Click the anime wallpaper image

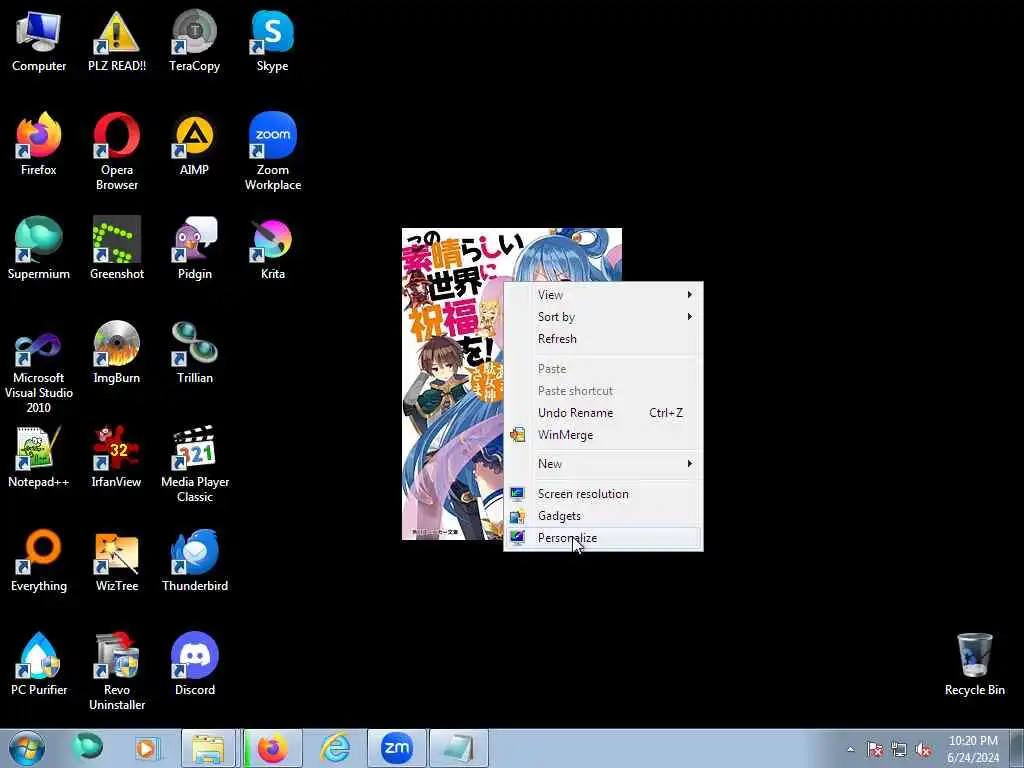453,384
